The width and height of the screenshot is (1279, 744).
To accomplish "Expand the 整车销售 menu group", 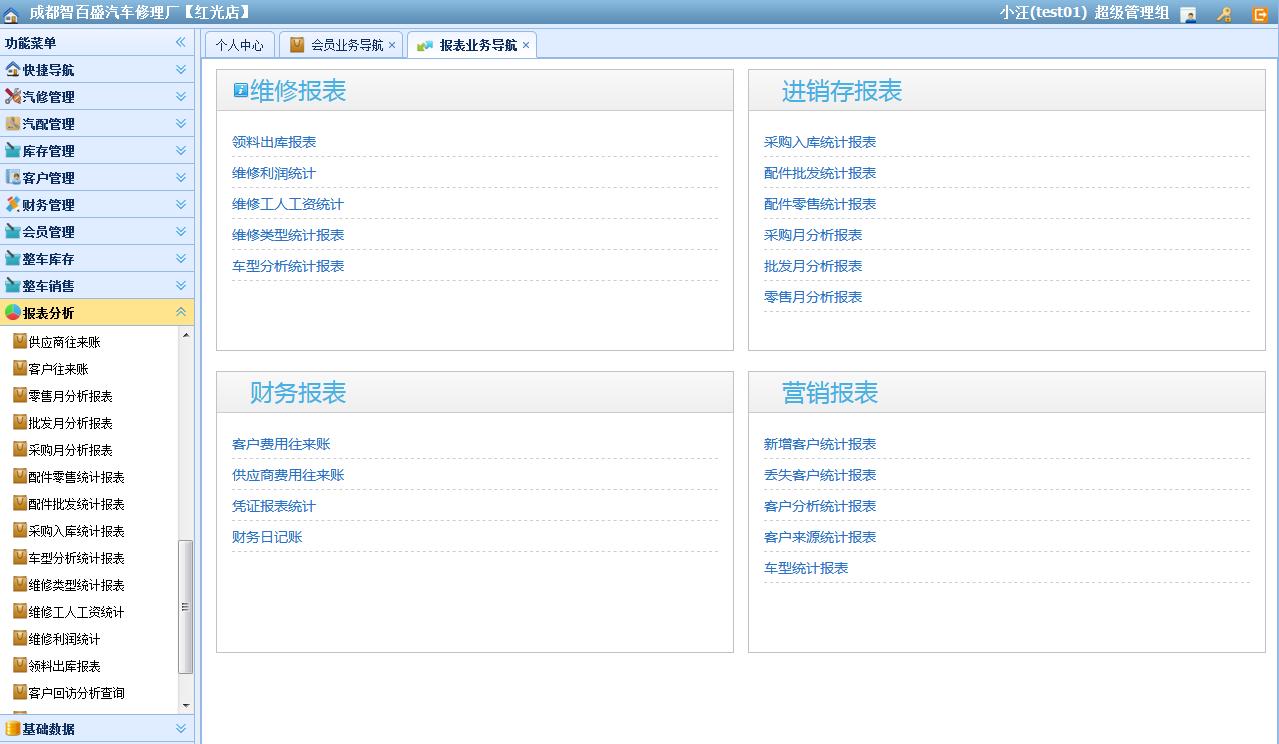I will (x=183, y=284).
